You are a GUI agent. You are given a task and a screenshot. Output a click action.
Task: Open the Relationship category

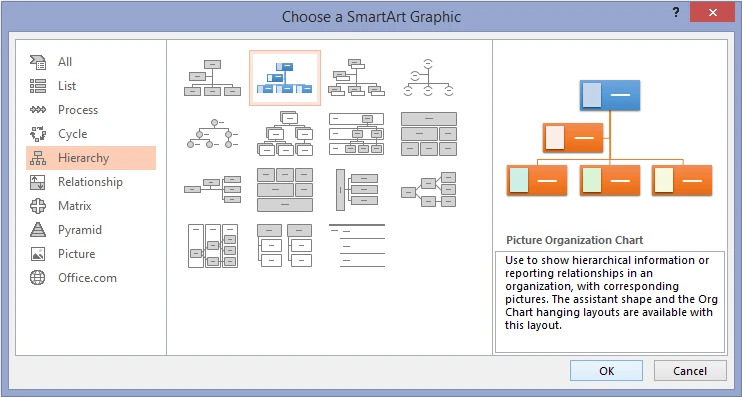tap(91, 182)
